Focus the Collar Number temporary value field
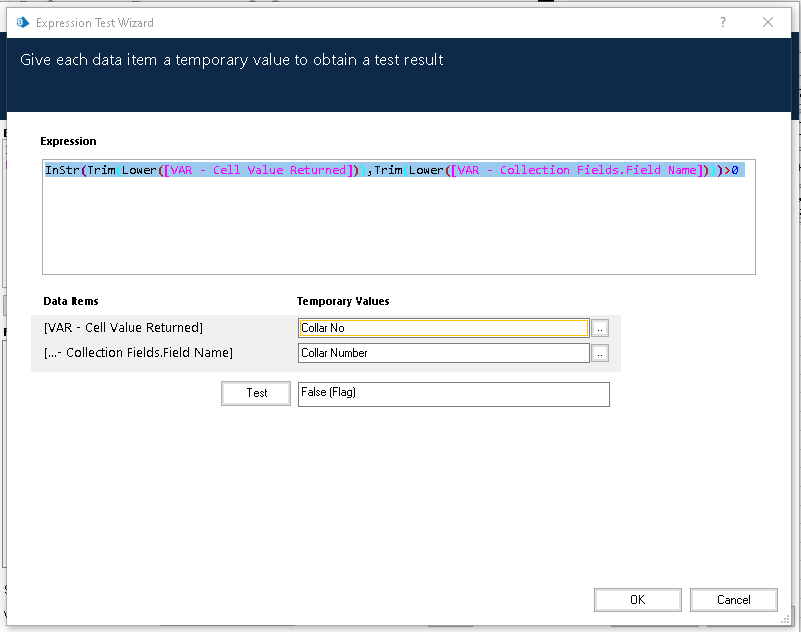Viewport: 801px width, 632px height. (443, 353)
